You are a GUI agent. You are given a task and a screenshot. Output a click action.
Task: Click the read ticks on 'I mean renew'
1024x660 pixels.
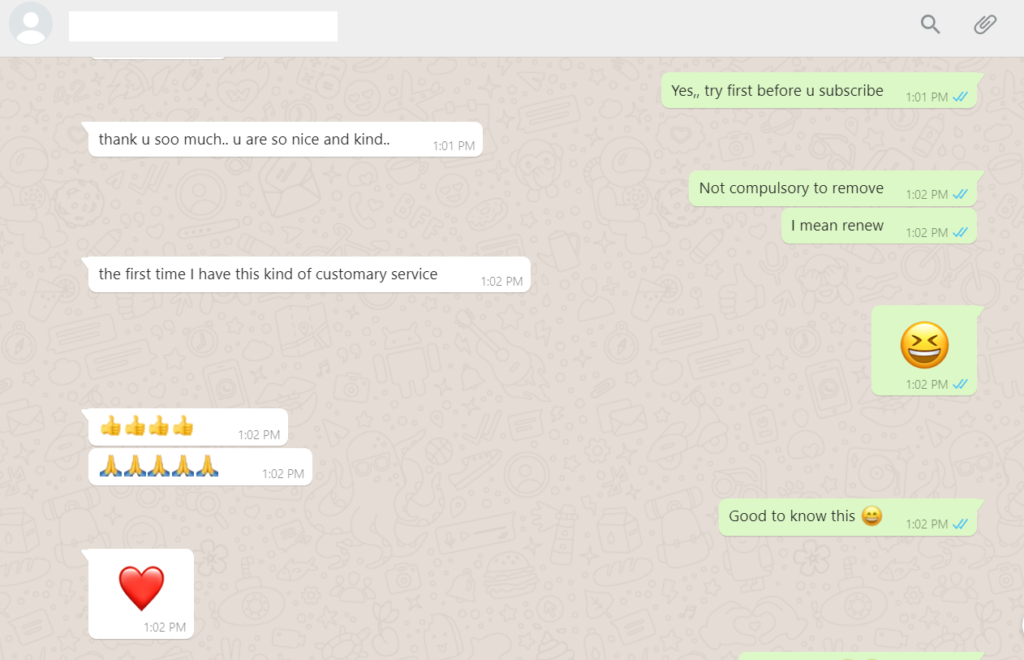[960, 232]
